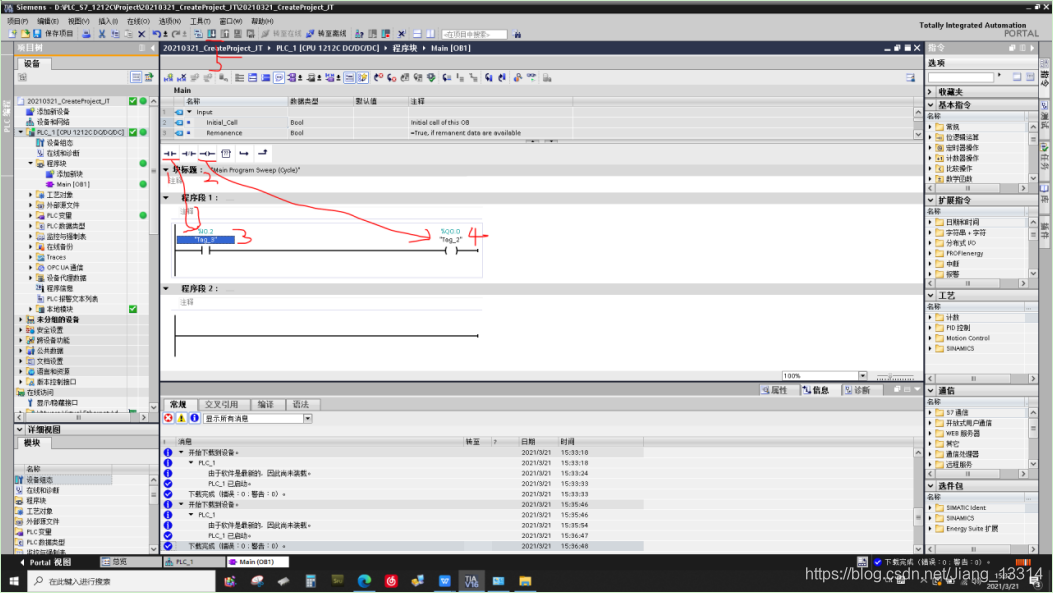Click the cut scissors icon

click(102, 34)
